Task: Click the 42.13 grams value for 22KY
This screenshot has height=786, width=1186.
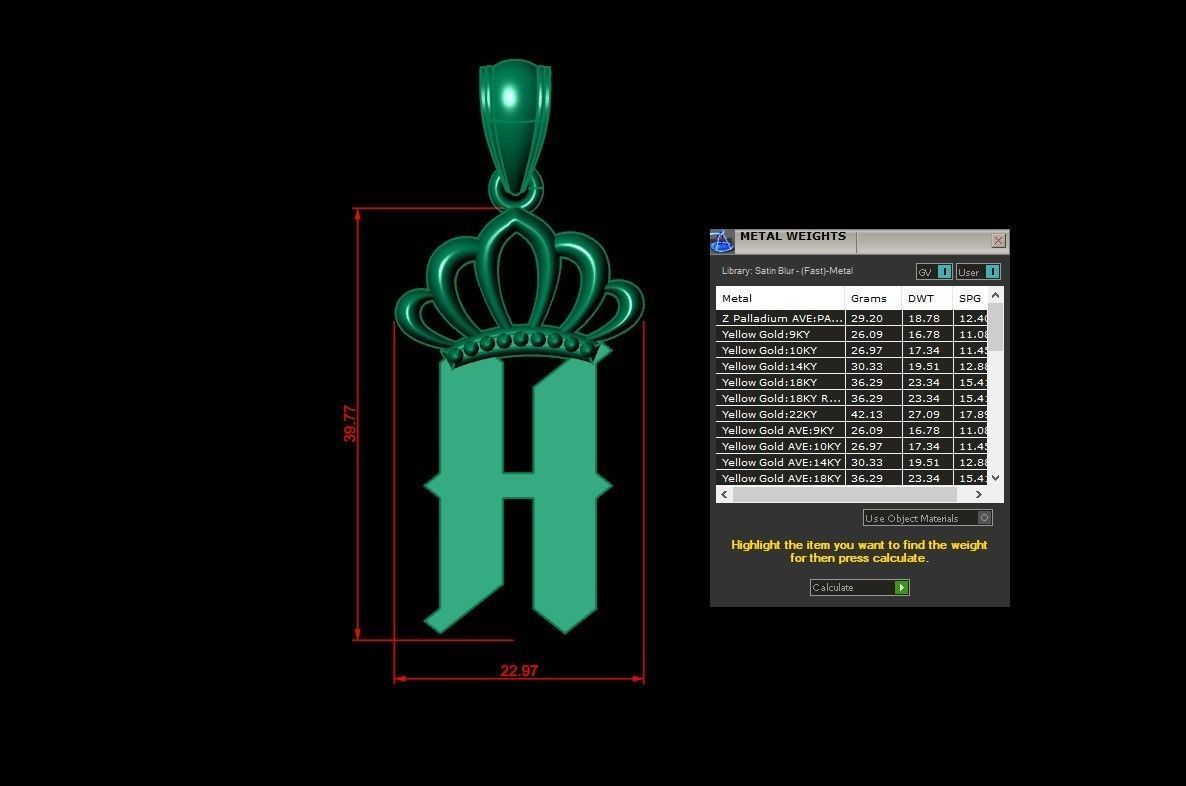Action: (x=867, y=414)
